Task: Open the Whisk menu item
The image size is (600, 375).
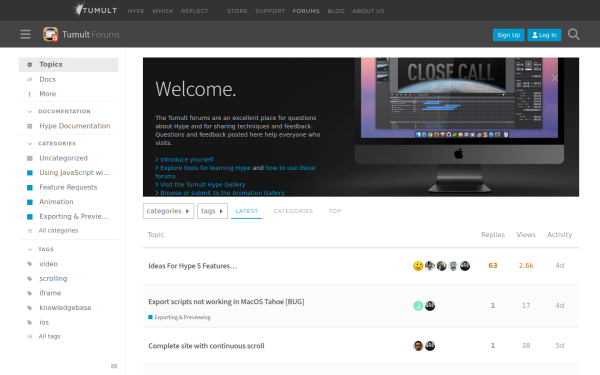Action: 163,11
